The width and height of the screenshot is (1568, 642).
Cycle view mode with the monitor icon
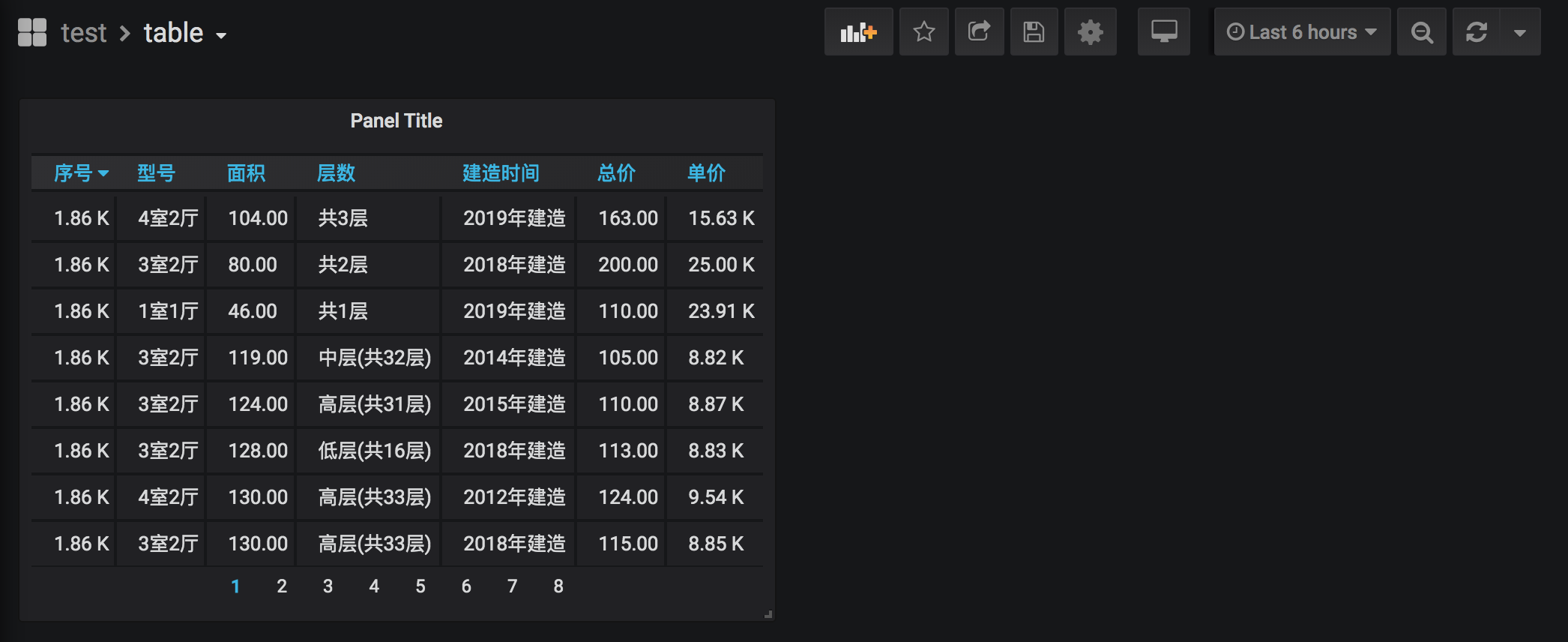[x=1164, y=32]
